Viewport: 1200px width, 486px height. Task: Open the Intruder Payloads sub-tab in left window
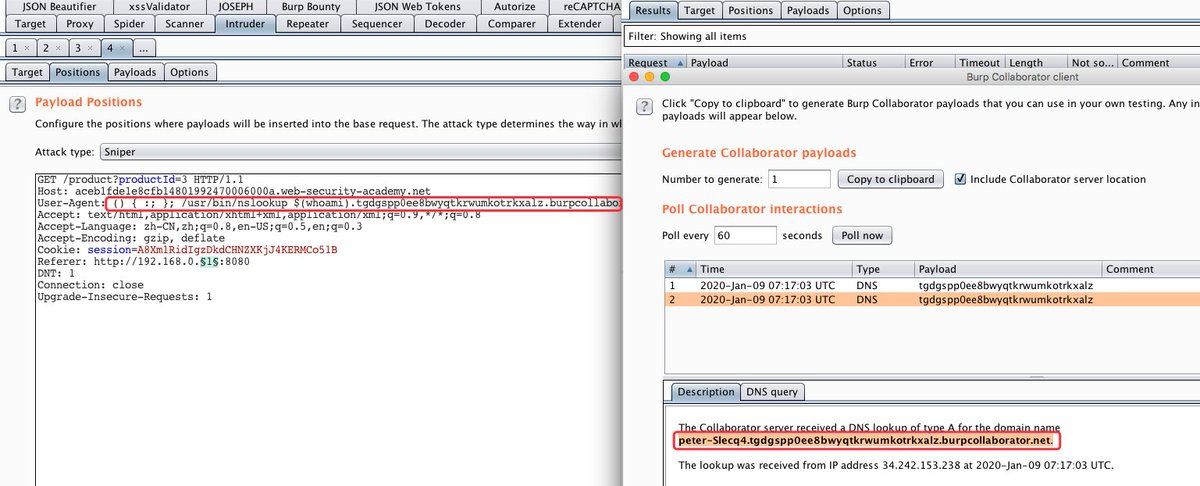[x=134, y=72]
